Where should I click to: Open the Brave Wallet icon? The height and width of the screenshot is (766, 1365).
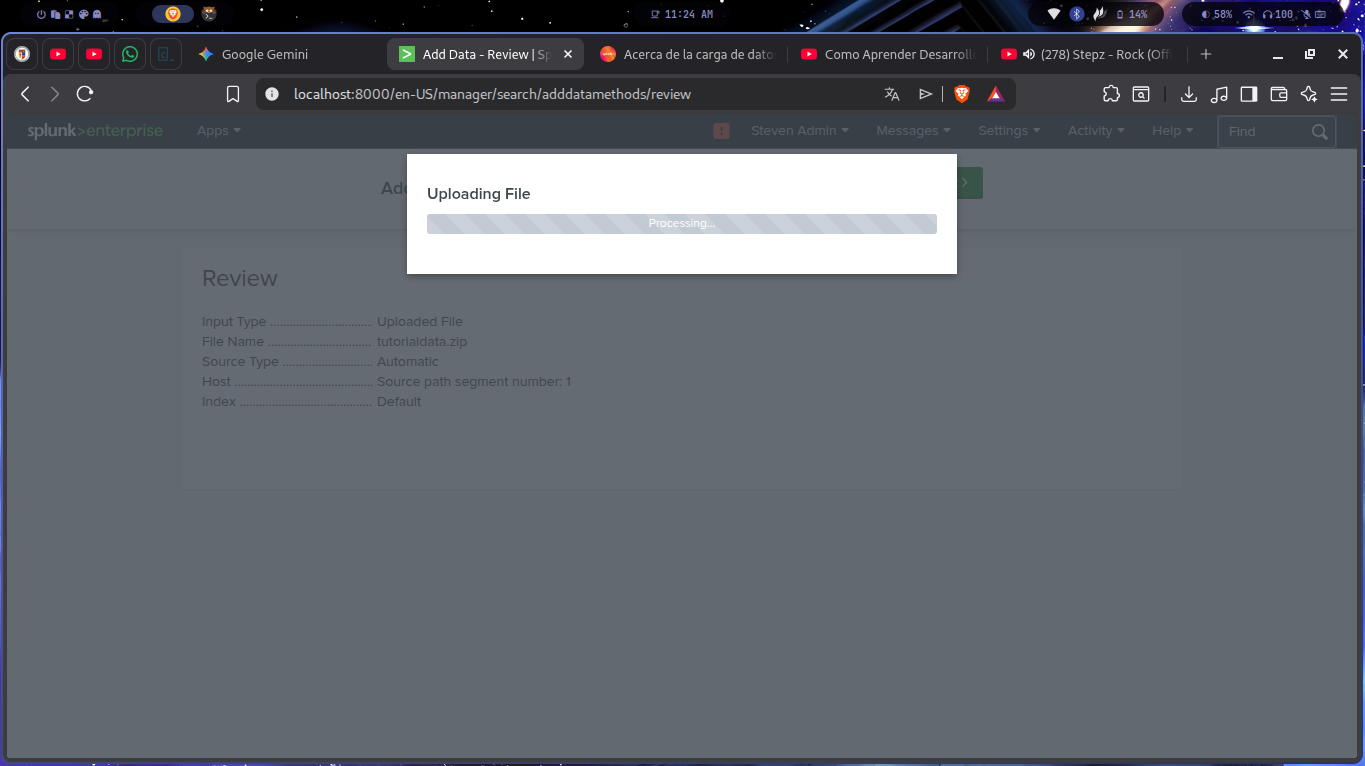pos(1278,94)
